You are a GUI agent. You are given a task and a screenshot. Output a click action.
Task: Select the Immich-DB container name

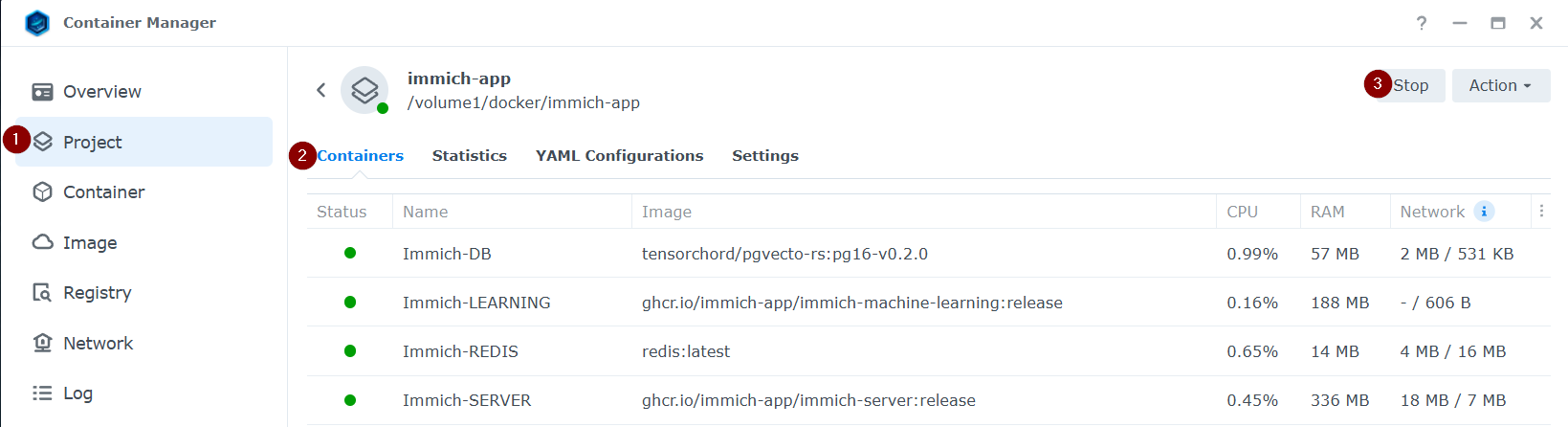(x=447, y=254)
